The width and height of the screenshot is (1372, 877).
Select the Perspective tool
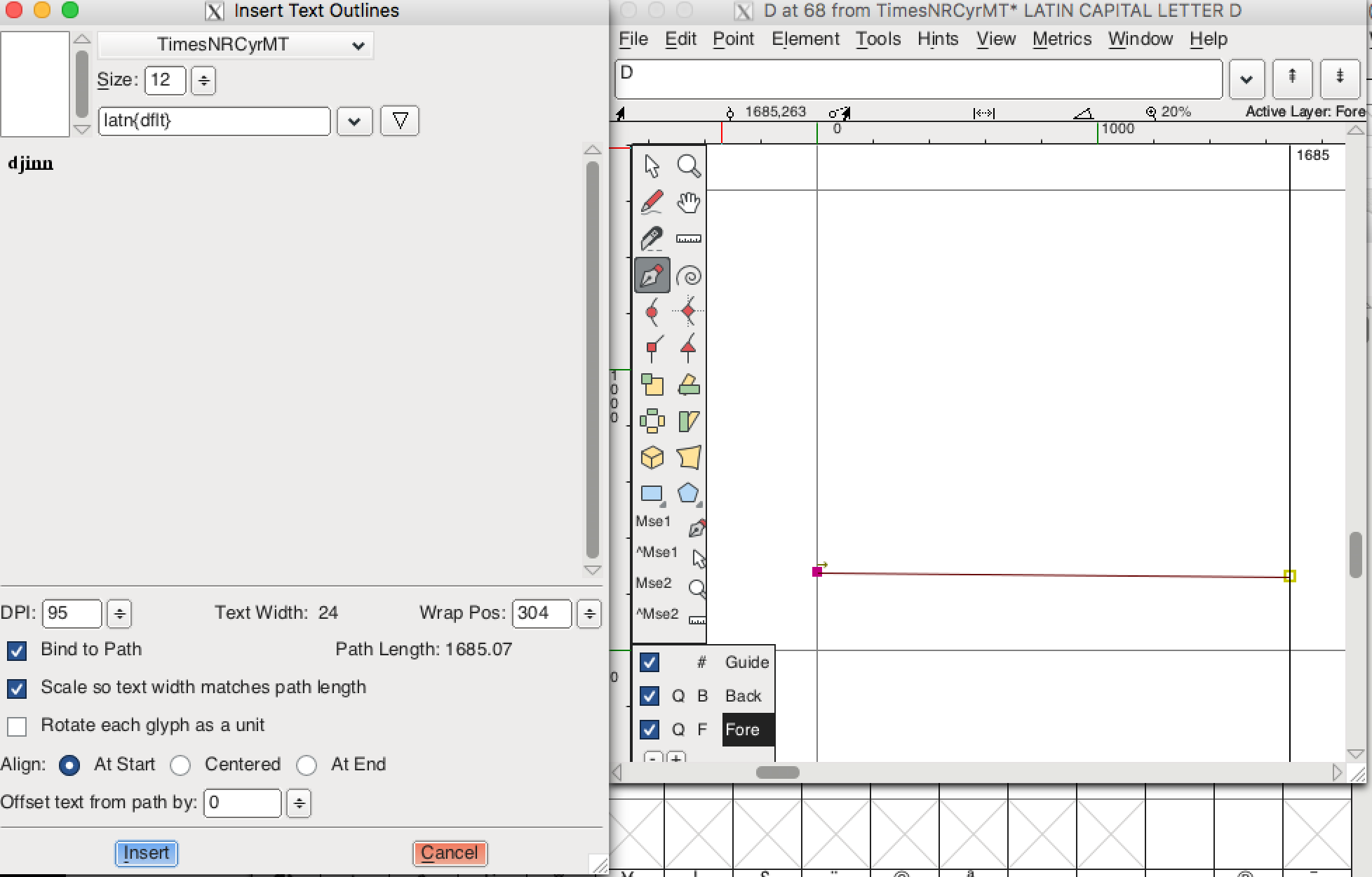pyautogui.click(x=689, y=458)
